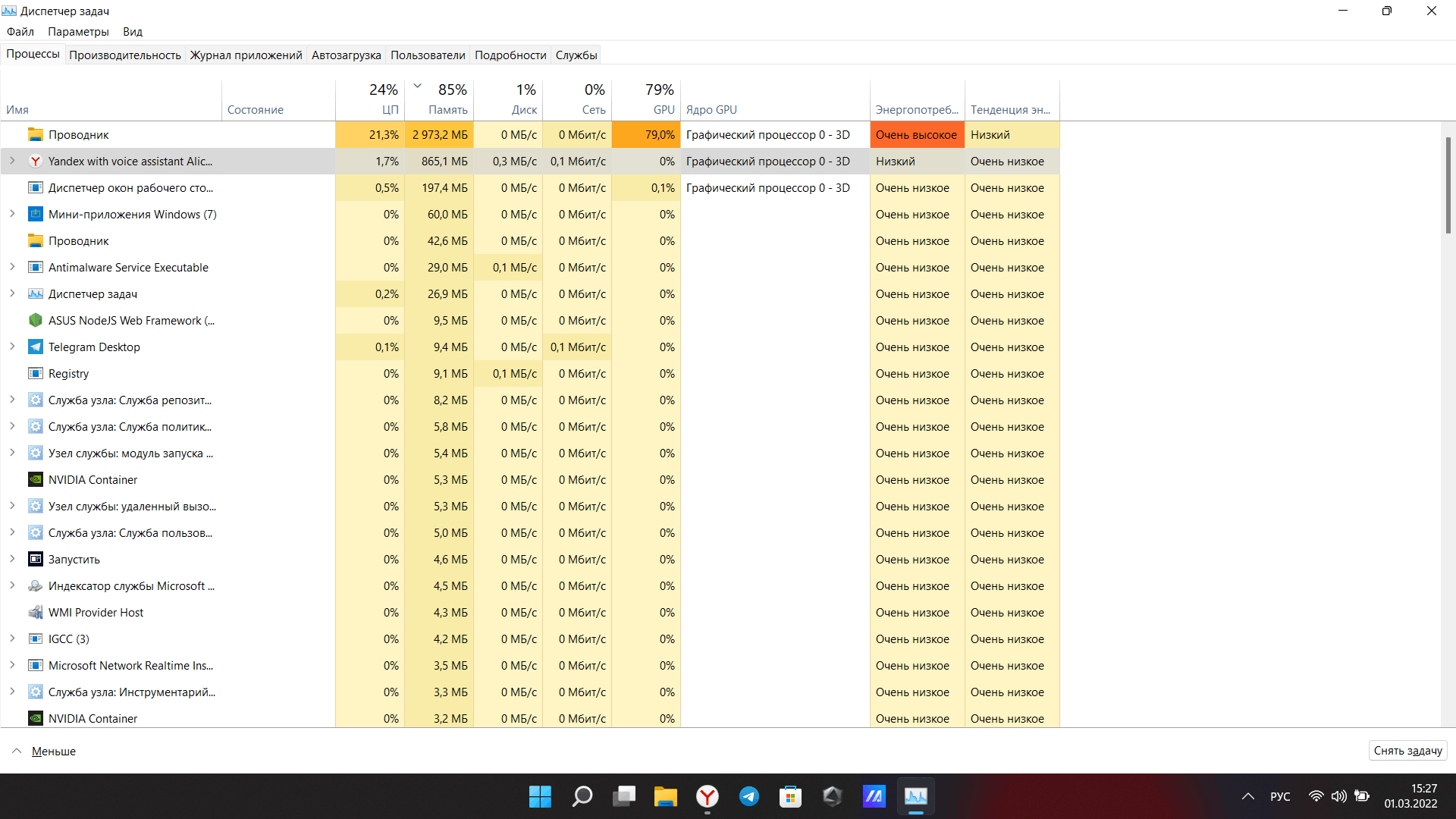1456x819 pixels.
Task: Click the Telegram Desktop process icon
Action: (36, 347)
